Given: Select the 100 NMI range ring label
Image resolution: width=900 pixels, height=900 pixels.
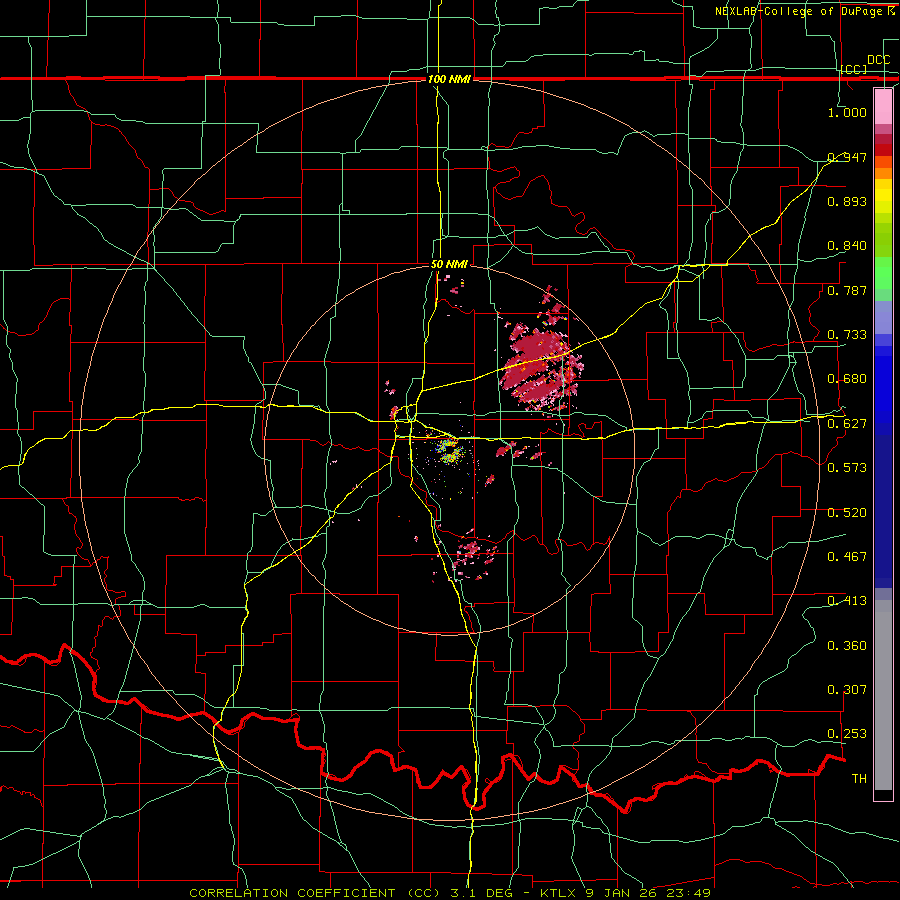Looking at the screenshot, I should coord(449,79).
